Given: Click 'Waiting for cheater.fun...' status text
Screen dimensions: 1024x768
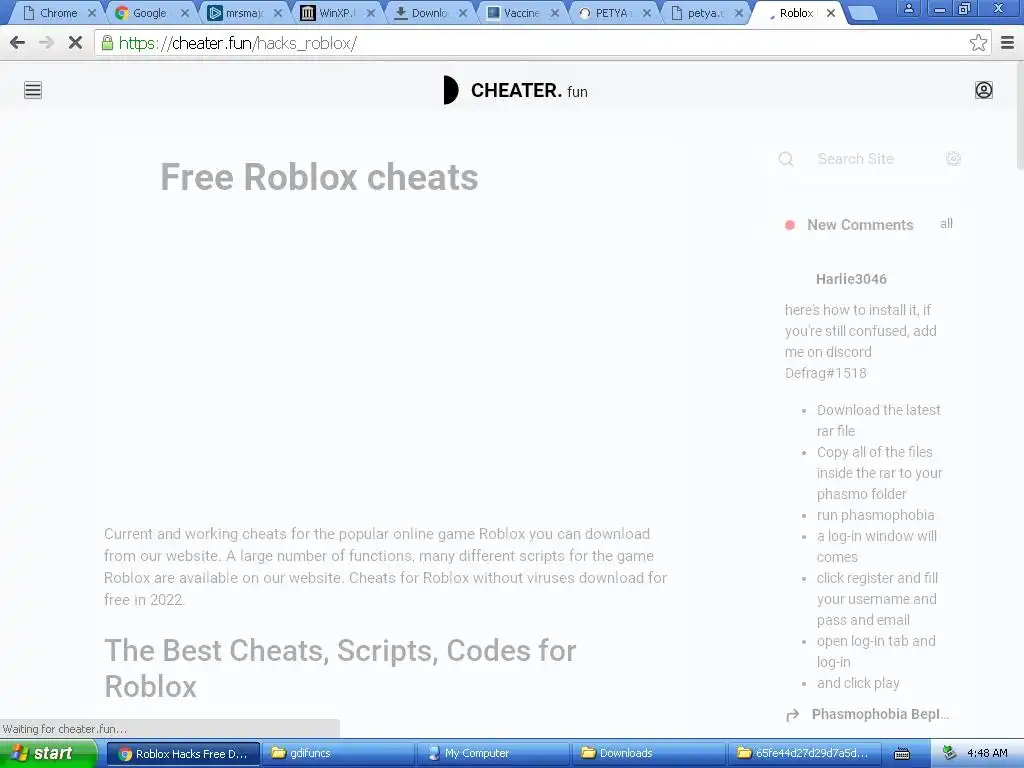Looking at the screenshot, I should [x=65, y=729].
